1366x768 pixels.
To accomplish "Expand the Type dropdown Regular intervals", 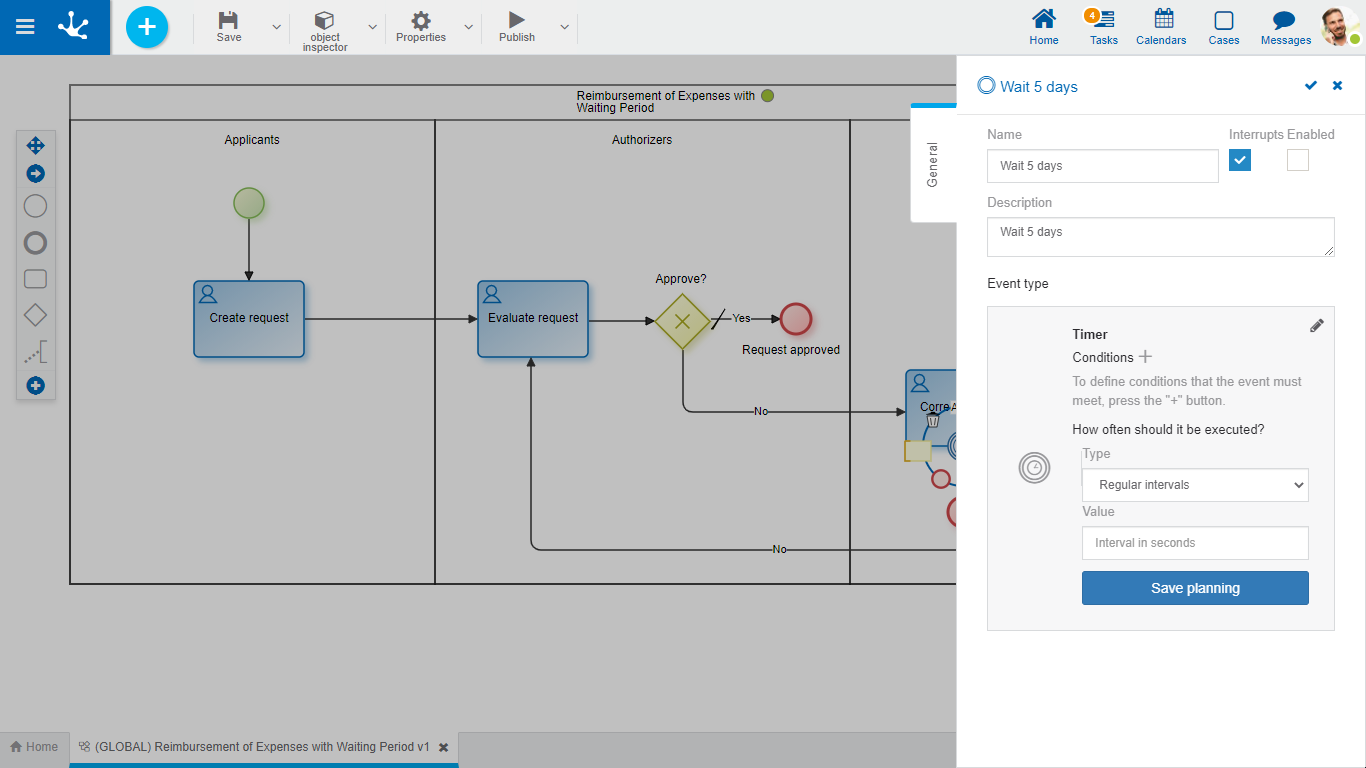I will [x=1195, y=485].
